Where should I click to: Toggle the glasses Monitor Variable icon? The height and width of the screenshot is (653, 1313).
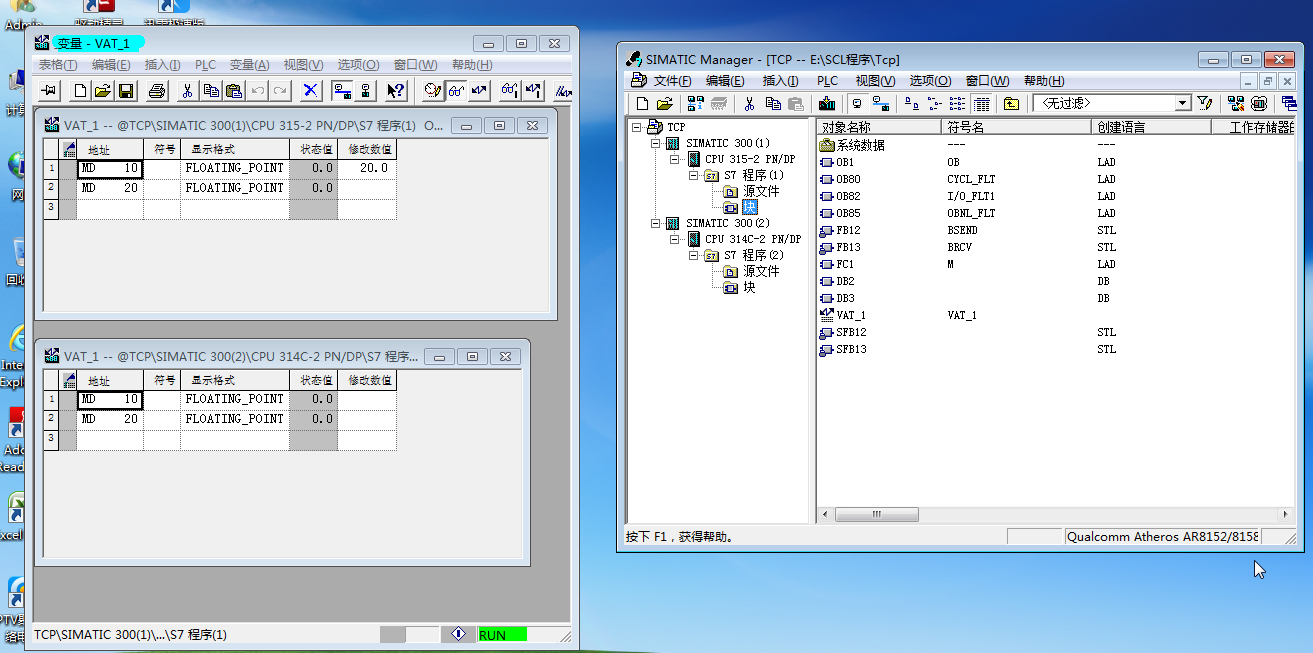pos(456,91)
